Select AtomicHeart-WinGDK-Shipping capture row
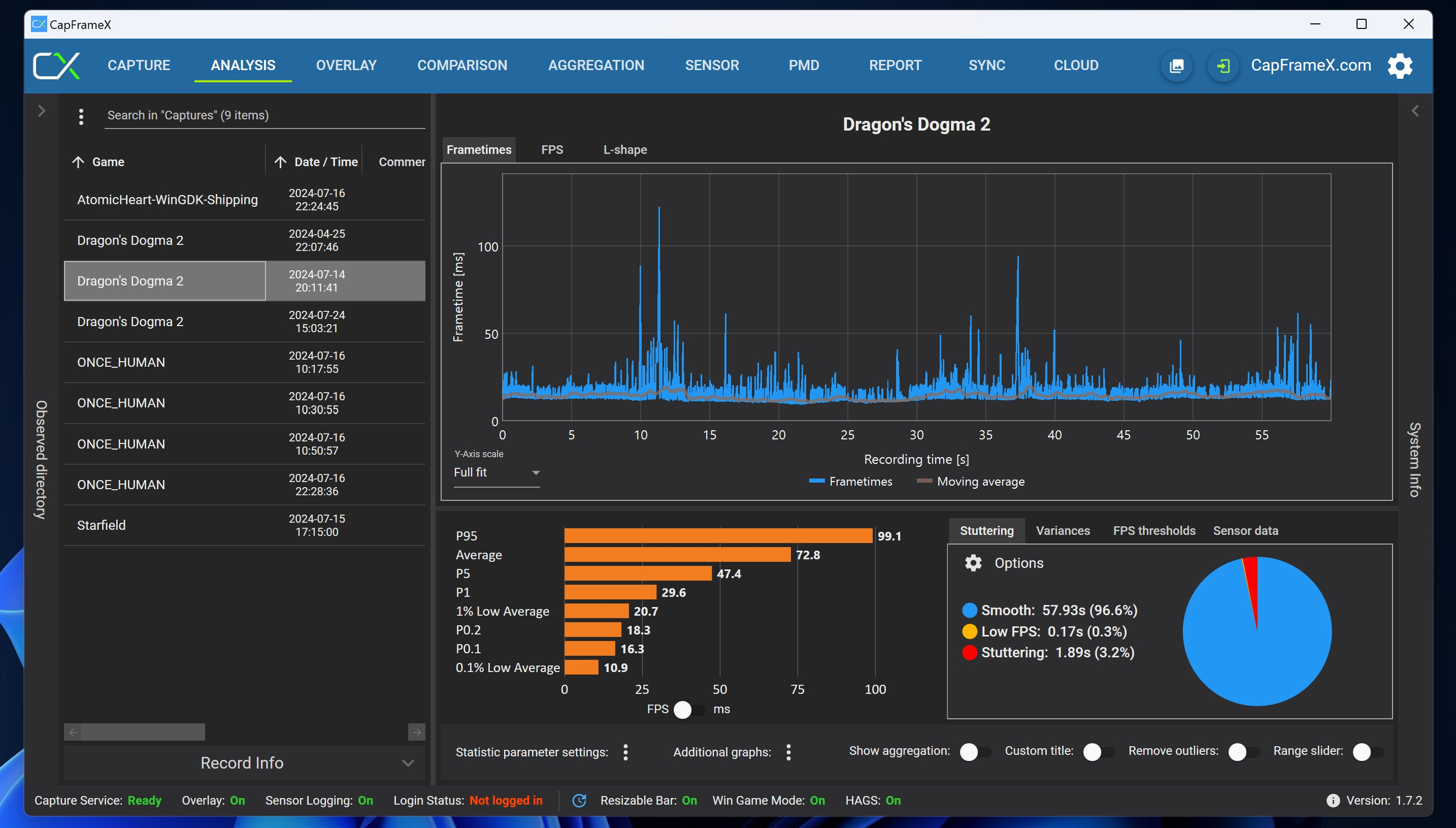Image resolution: width=1456 pixels, height=828 pixels. (244, 200)
